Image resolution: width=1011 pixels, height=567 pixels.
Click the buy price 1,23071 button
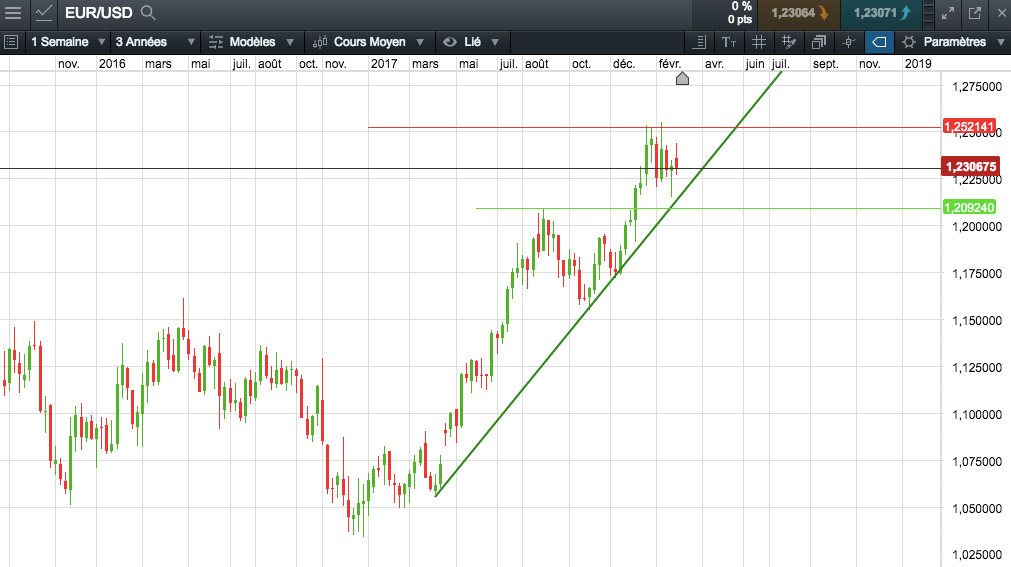tap(881, 13)
